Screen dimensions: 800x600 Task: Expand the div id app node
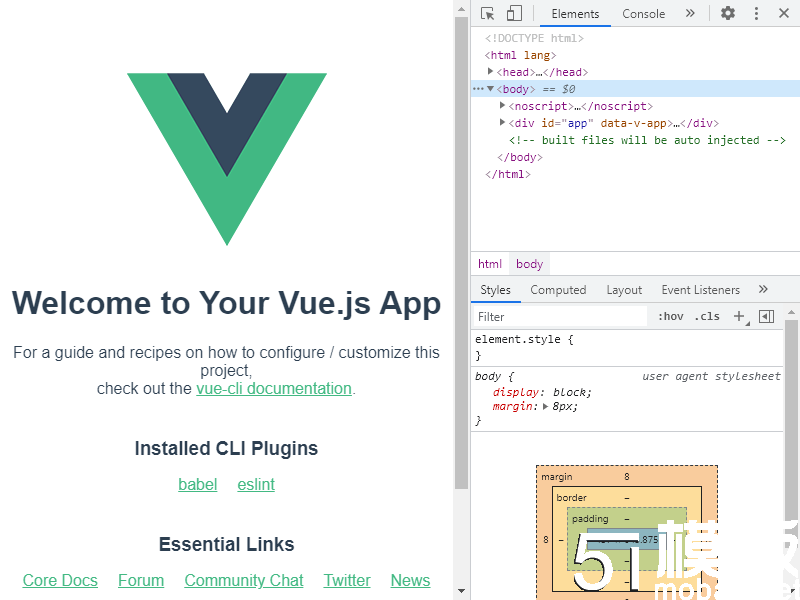click(504, 122)
